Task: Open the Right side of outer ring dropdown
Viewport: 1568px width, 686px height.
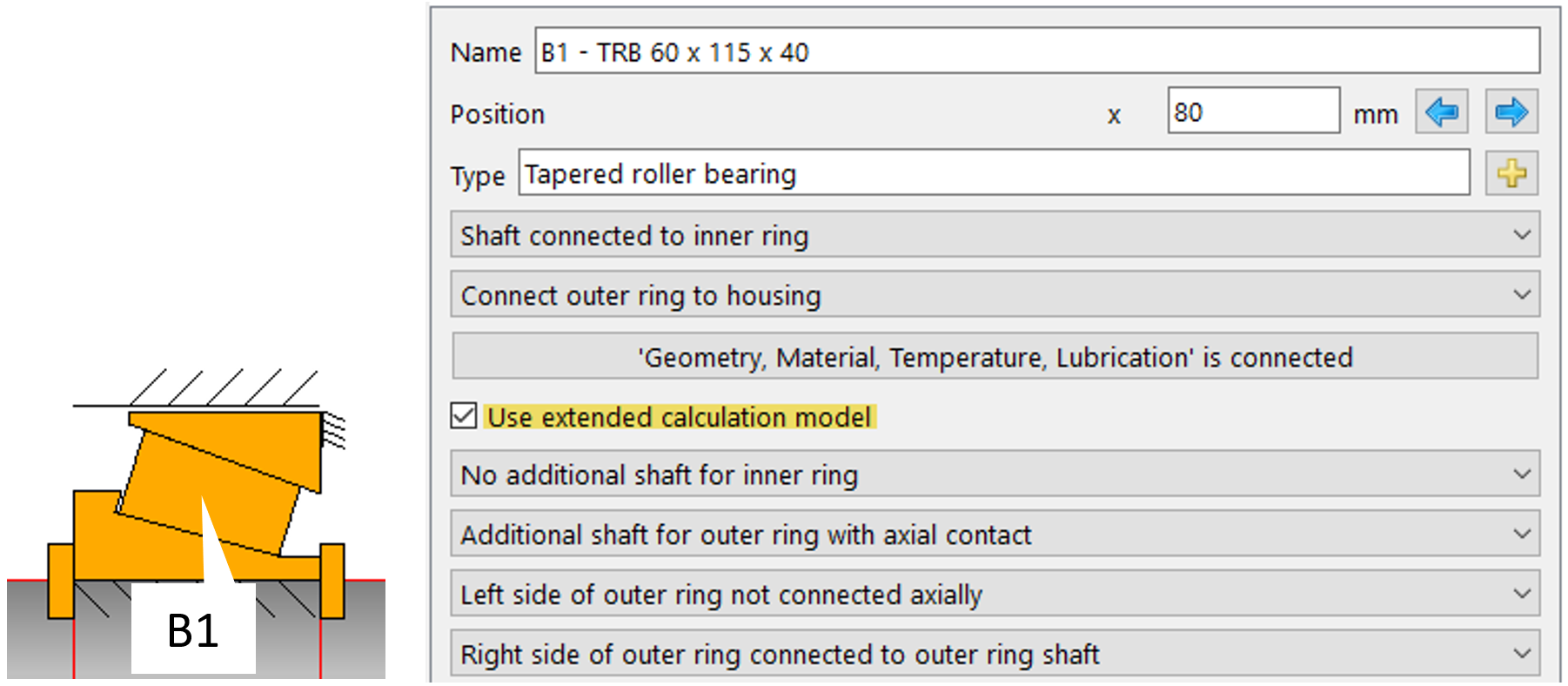Action: click(995, 654)
